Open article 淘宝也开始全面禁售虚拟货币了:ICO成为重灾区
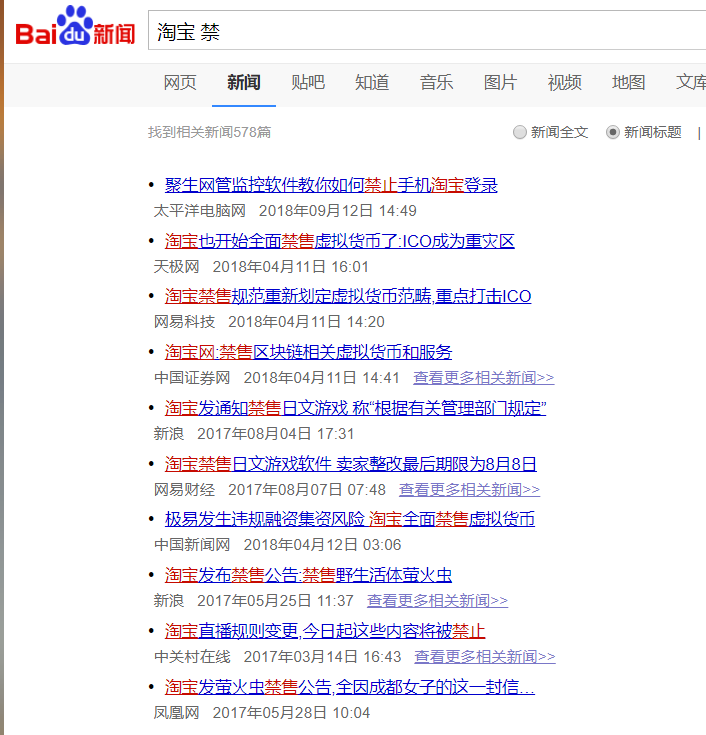706x735 pixels. coord(339,241)
